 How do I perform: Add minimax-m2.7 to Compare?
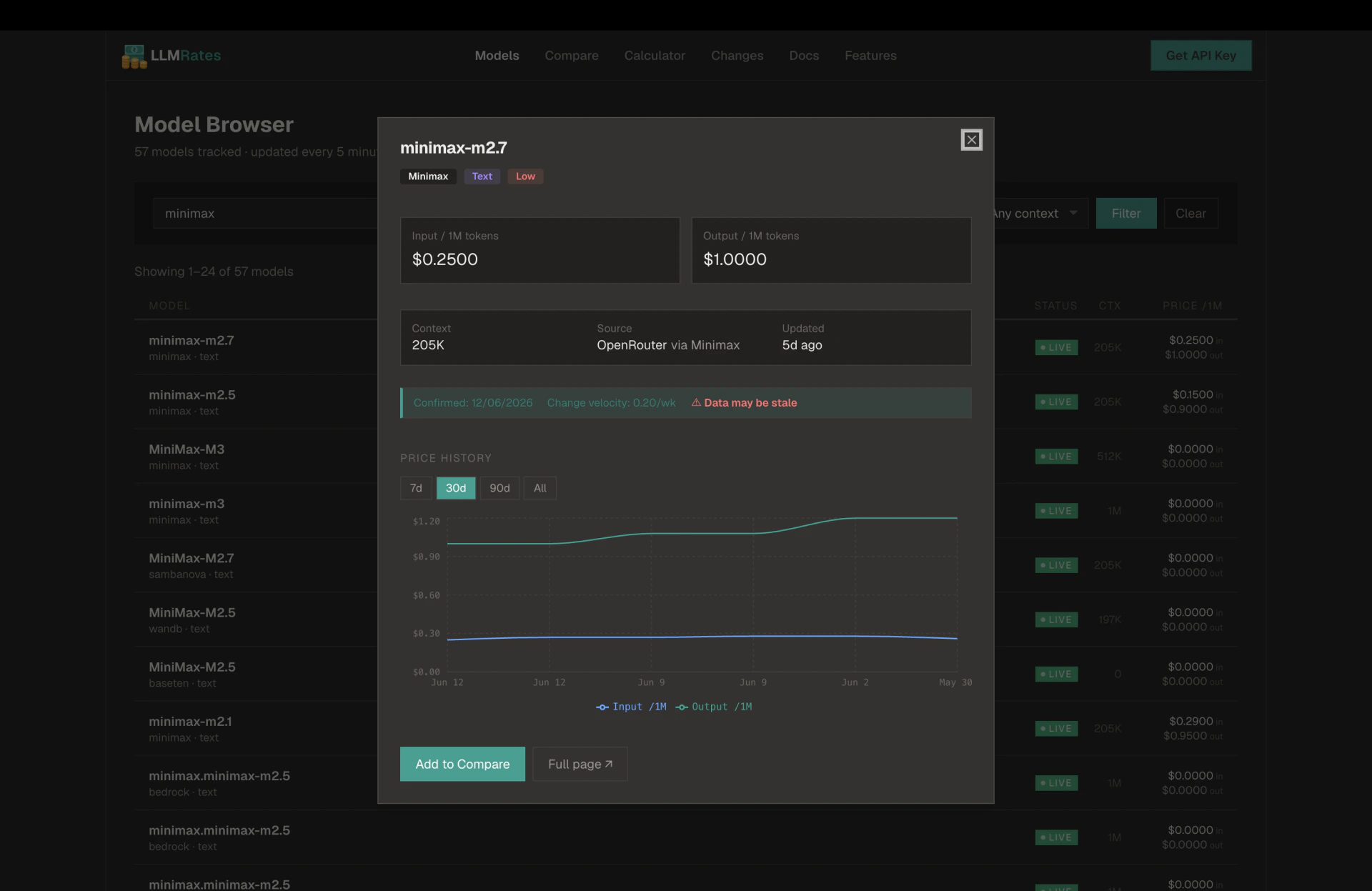pos(462,764)
